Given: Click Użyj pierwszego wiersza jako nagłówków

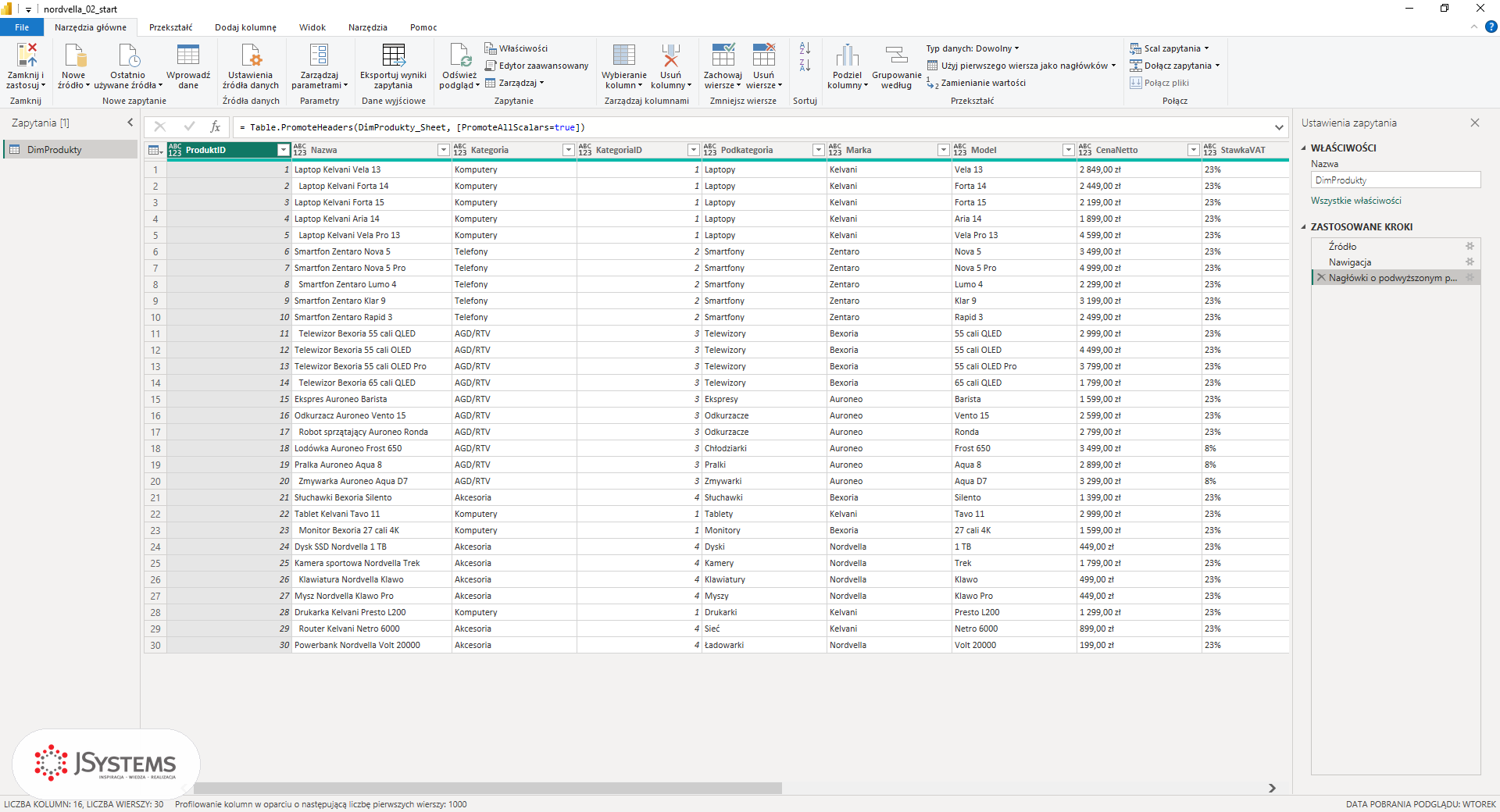Looking at the screenshot, I should pos(1022,66).
